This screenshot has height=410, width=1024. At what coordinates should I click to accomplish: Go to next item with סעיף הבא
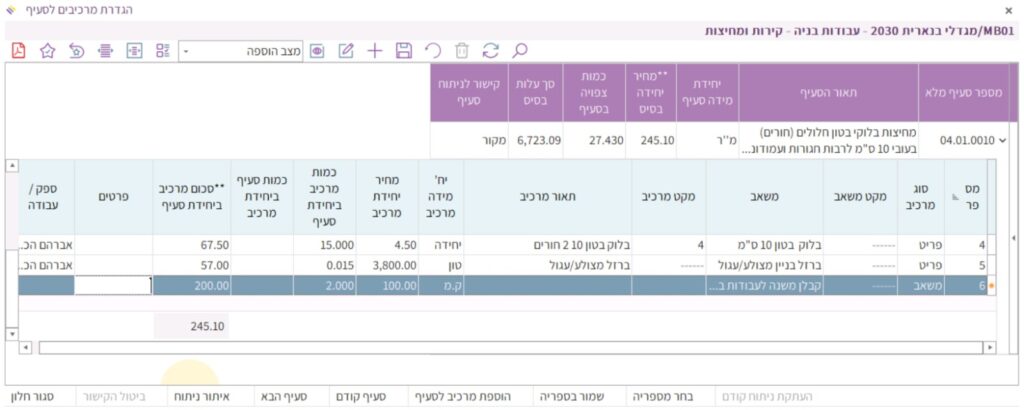click(x=282, y=397)
